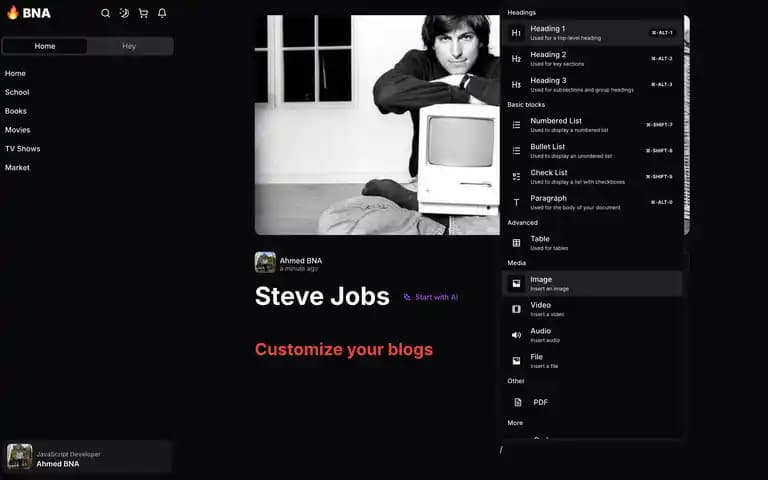Click author avatar beside Ahmed BNA post
This screenshot has width=768, height=480.
point(265,263)
